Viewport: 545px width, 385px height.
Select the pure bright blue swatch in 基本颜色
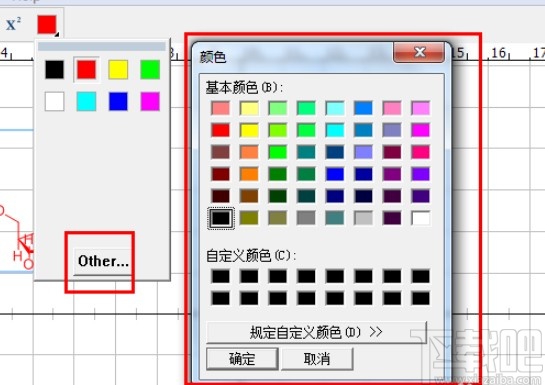pos(335,174)
